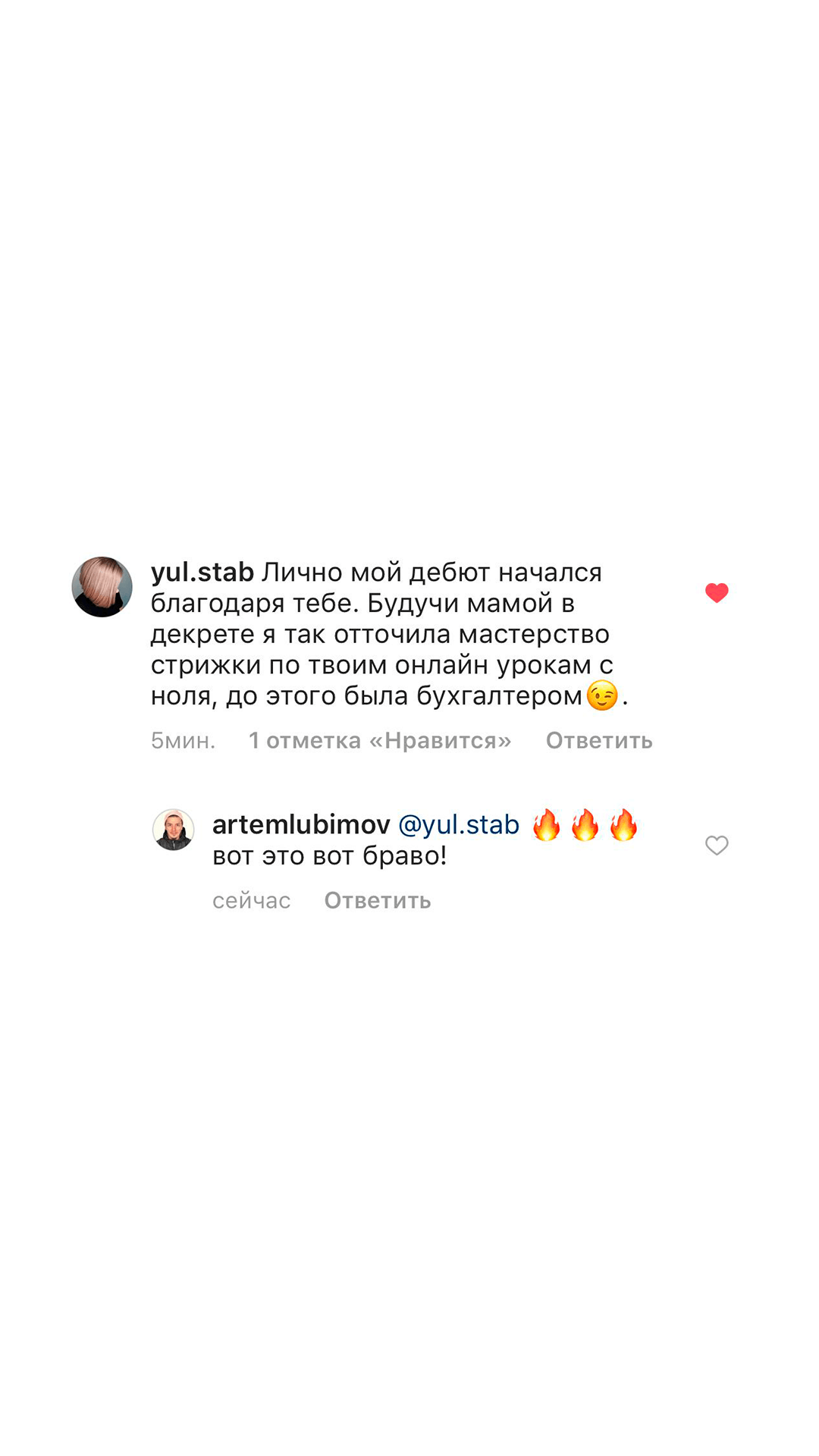Tap the last fire emoji in the reply
The image size is (819, 1456).
623,825
